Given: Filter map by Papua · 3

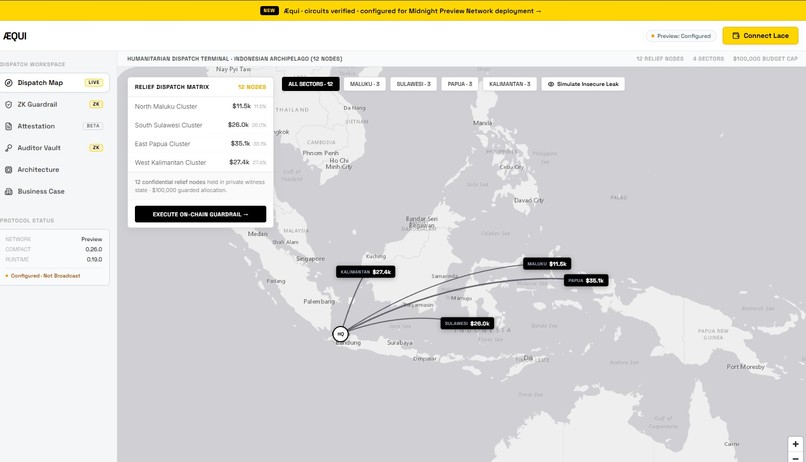Looking at the screenshot, I should (460, 84).
